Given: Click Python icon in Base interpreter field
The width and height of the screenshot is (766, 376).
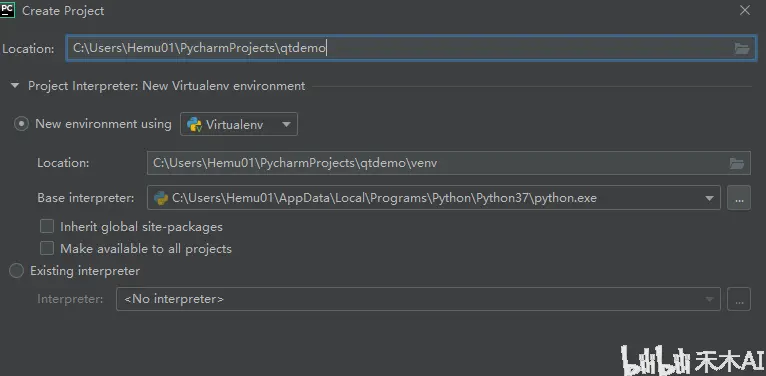Looking at the screenshot, I should [x=161, y=198].
